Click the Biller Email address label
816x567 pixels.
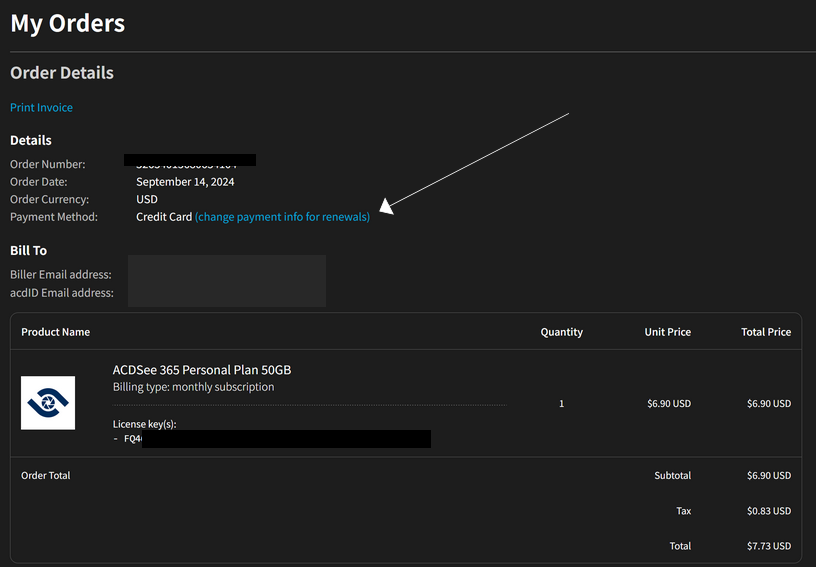[x=61, y=274]
